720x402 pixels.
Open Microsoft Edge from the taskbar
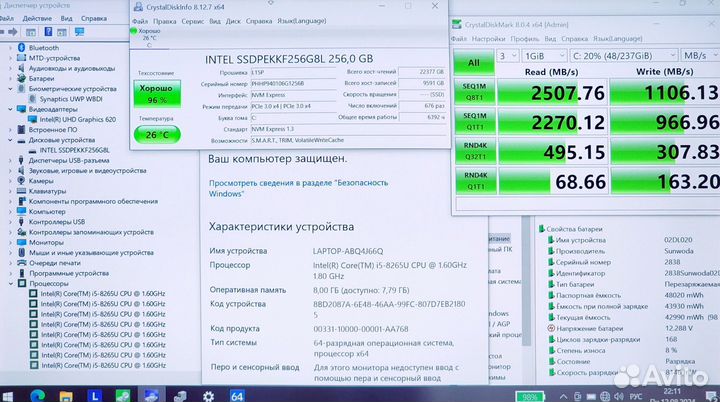[x=38, y=395]
